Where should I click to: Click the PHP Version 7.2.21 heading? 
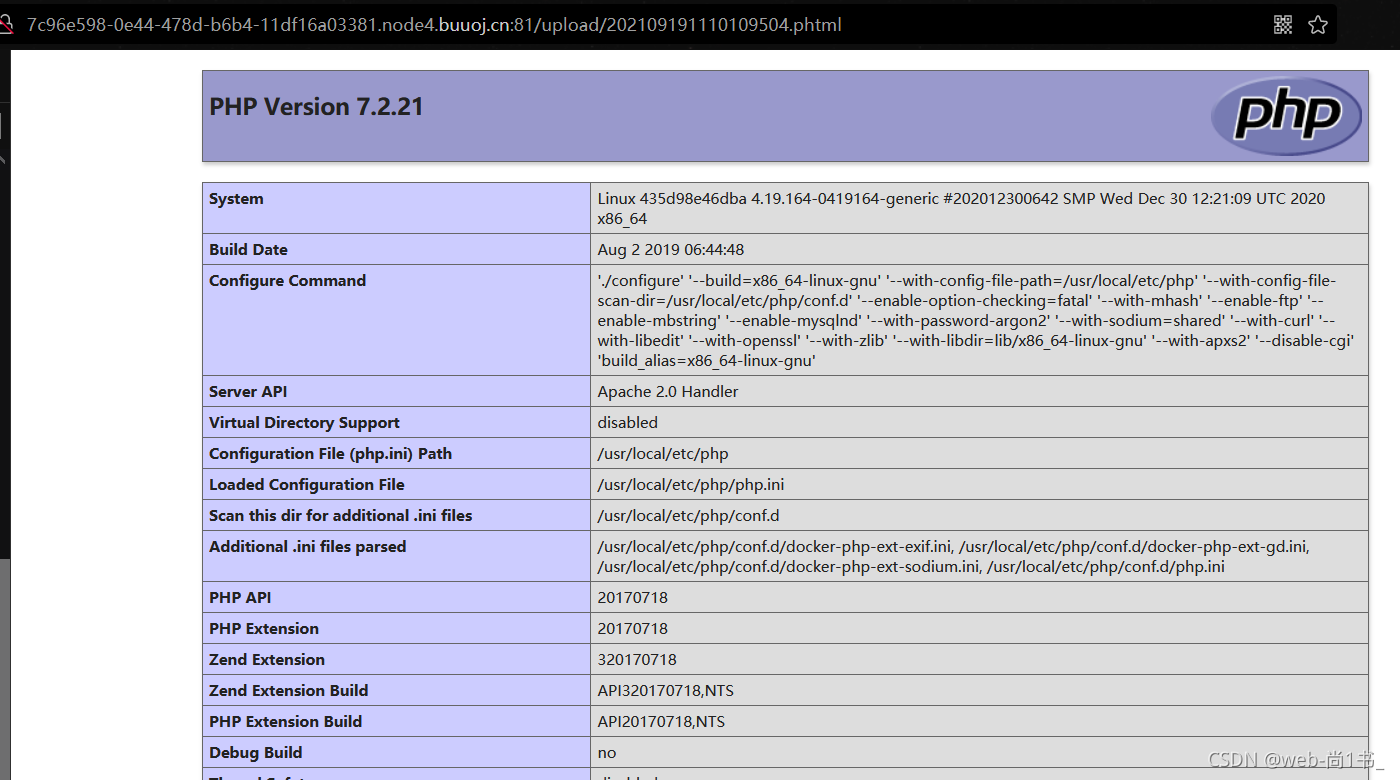(316, 107)
